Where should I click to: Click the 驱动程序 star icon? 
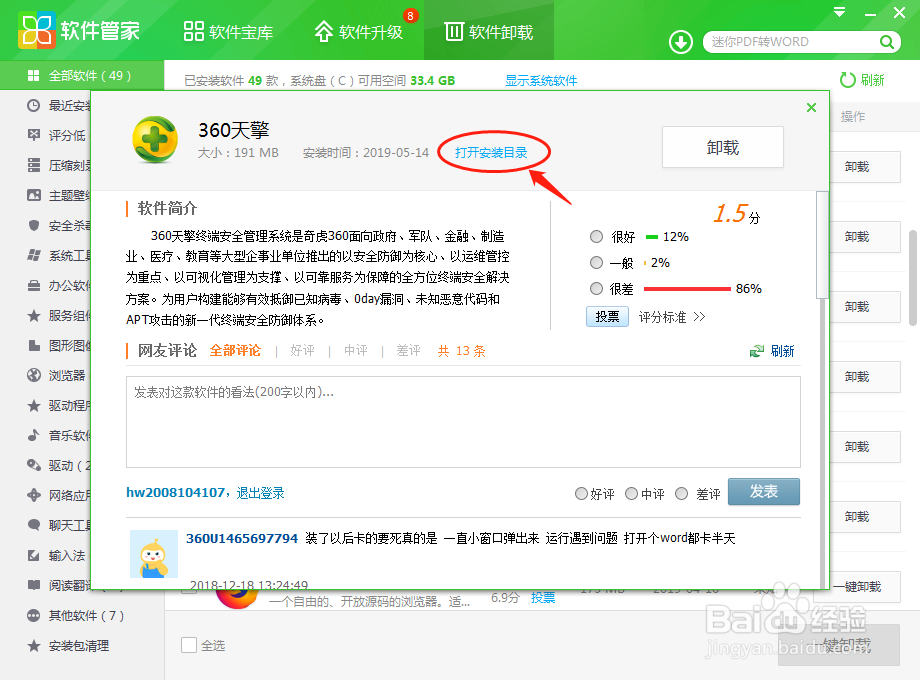pyautogui.click(x=33, y=405)
